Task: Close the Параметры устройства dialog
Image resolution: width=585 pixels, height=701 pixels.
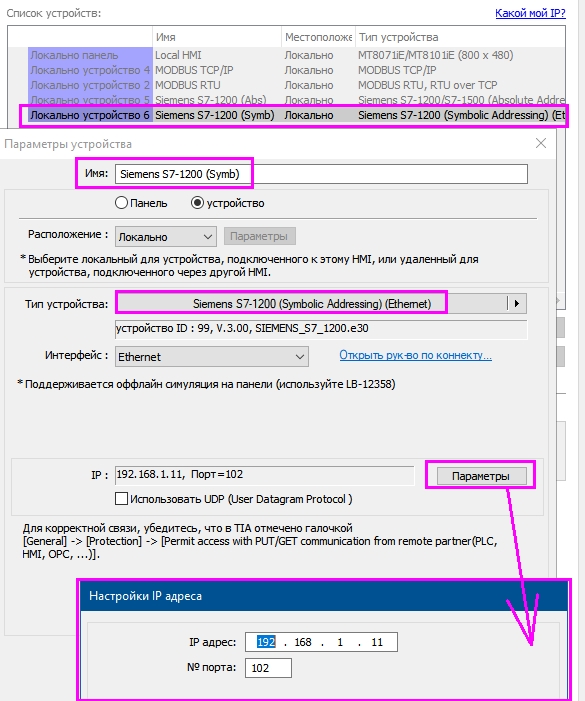Action: 541,144
